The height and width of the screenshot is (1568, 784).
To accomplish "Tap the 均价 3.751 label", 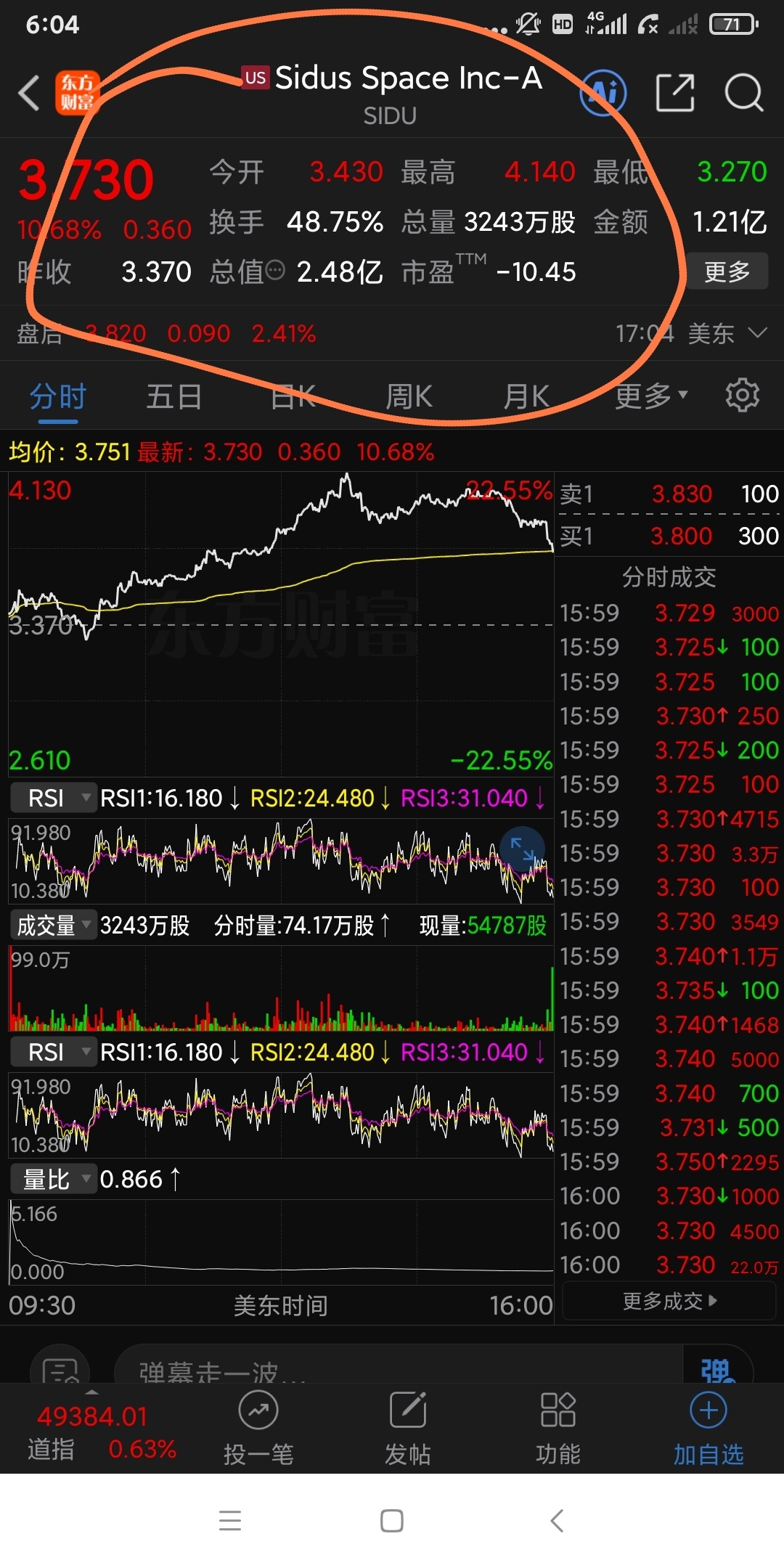I will pyautogui.click(x=70, y=452).
